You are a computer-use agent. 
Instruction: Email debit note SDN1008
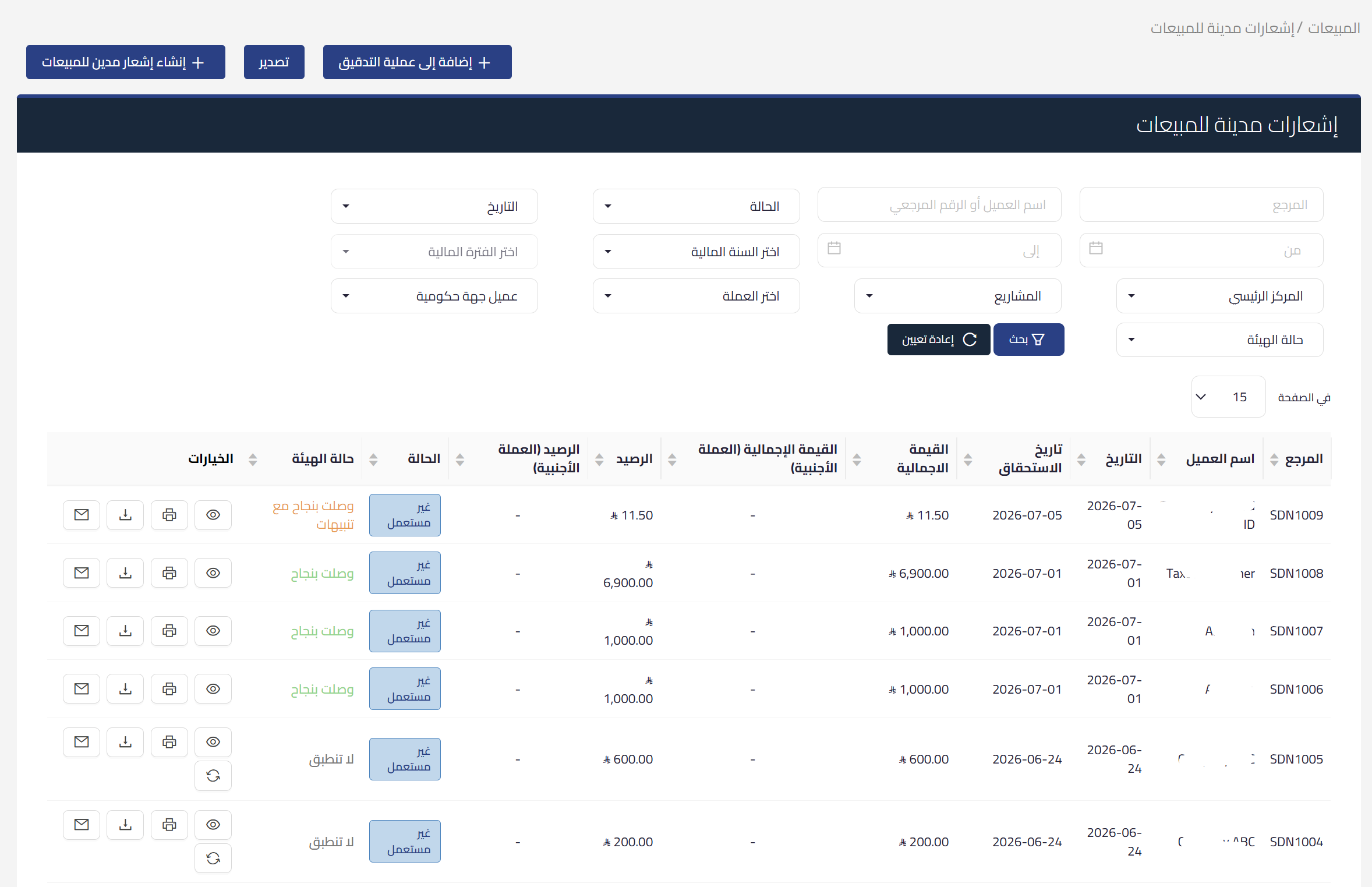82,573
